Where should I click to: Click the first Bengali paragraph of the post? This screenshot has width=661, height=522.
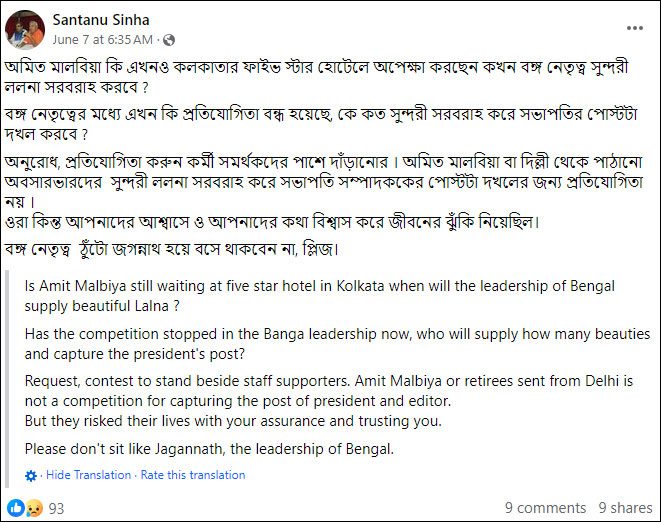pyautogui.click(x=320, y=78)
